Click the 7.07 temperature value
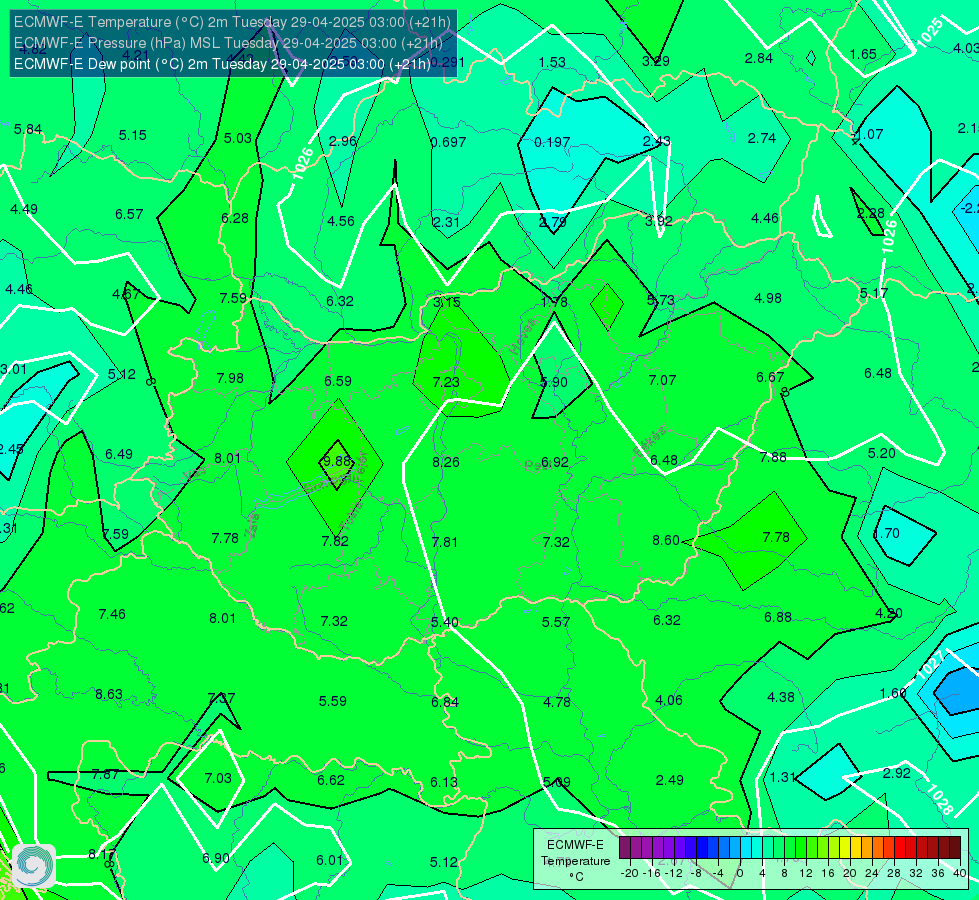Image resolution: width=979 pixels, height=900 pixels. pos(662,380)
